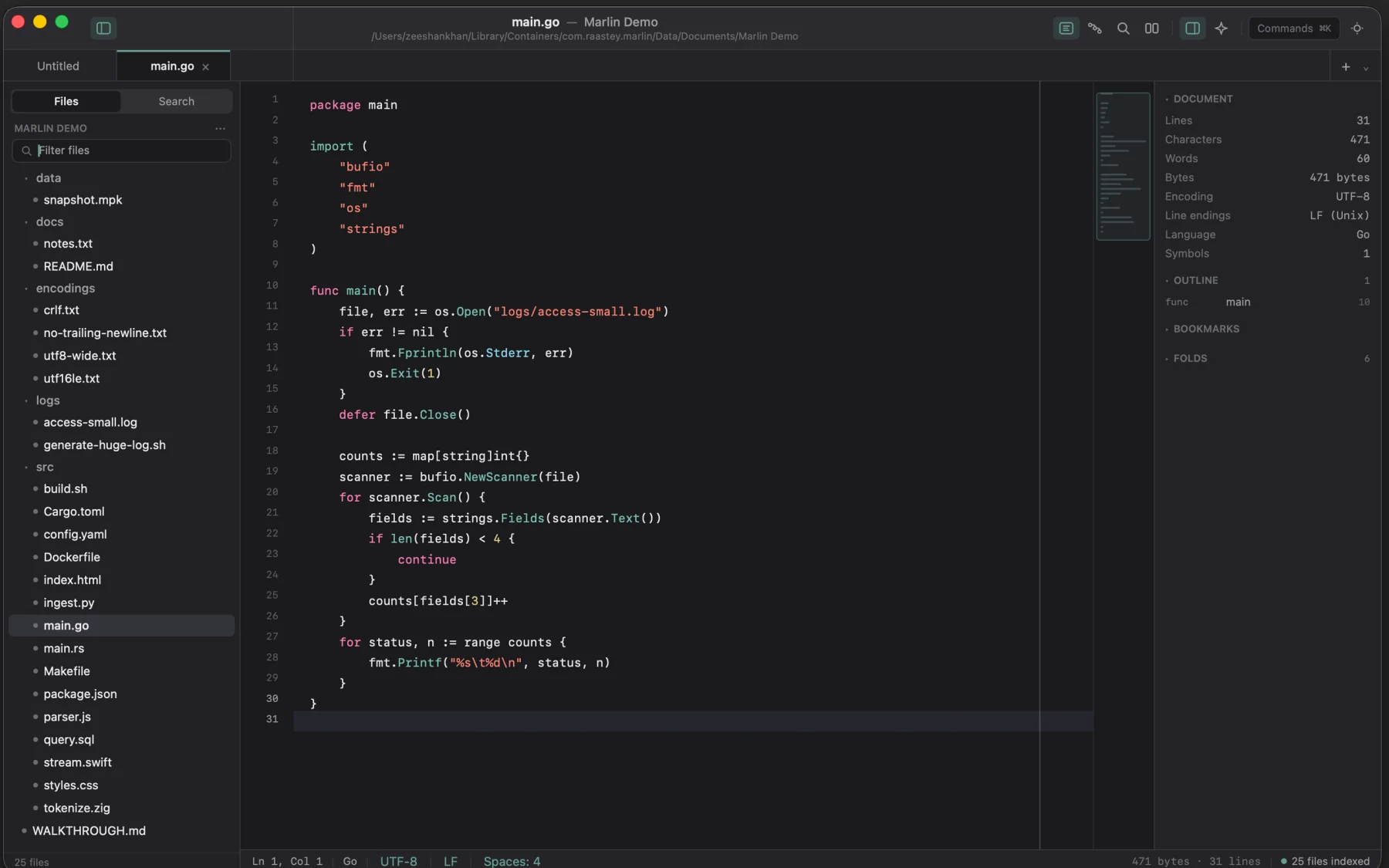Change encoding via UTF-8 status item
Viewport: 1389px width, 868px height.
398,861
